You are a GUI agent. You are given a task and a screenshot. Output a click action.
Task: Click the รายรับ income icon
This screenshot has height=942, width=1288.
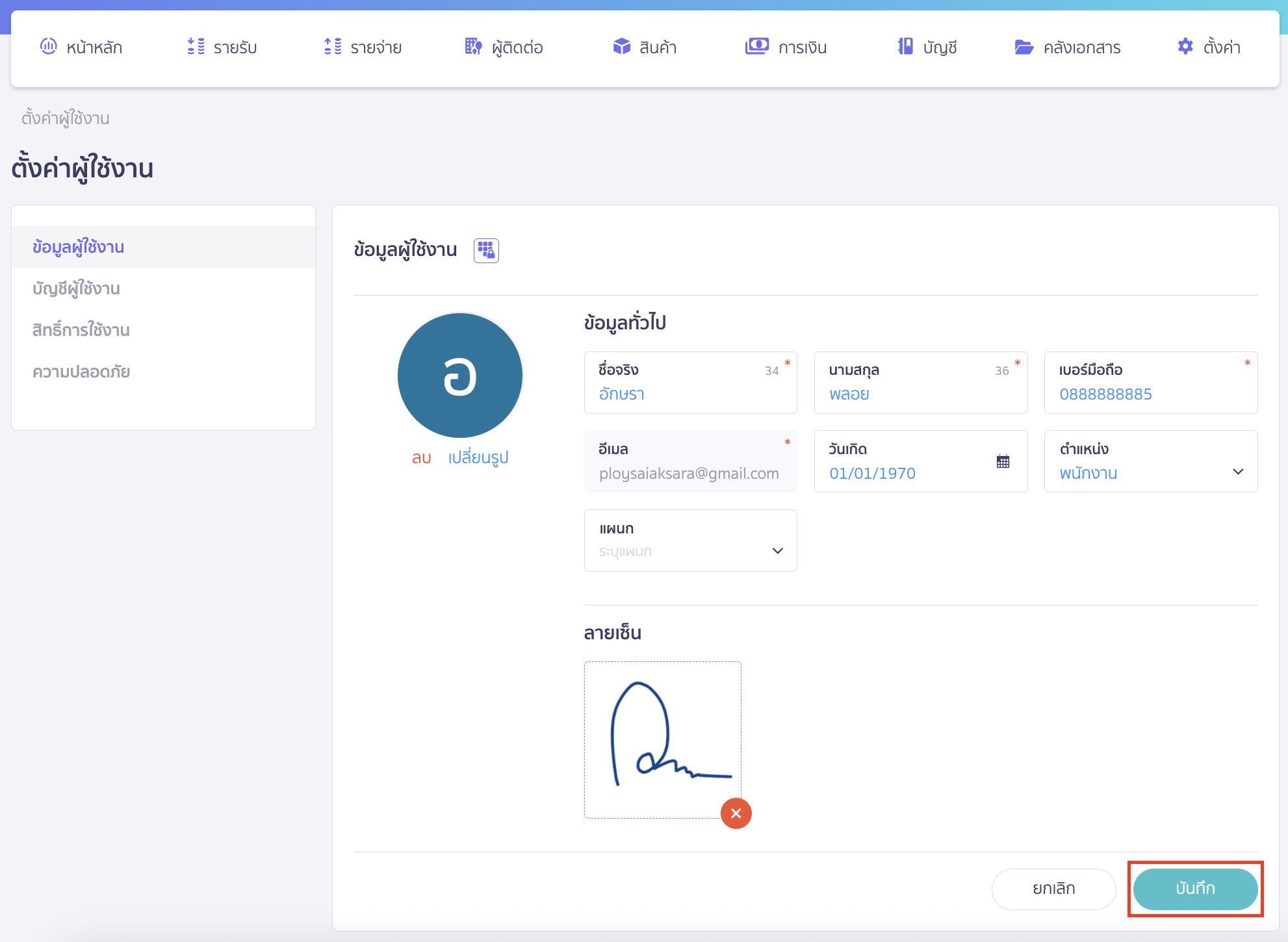pos(196,46)
